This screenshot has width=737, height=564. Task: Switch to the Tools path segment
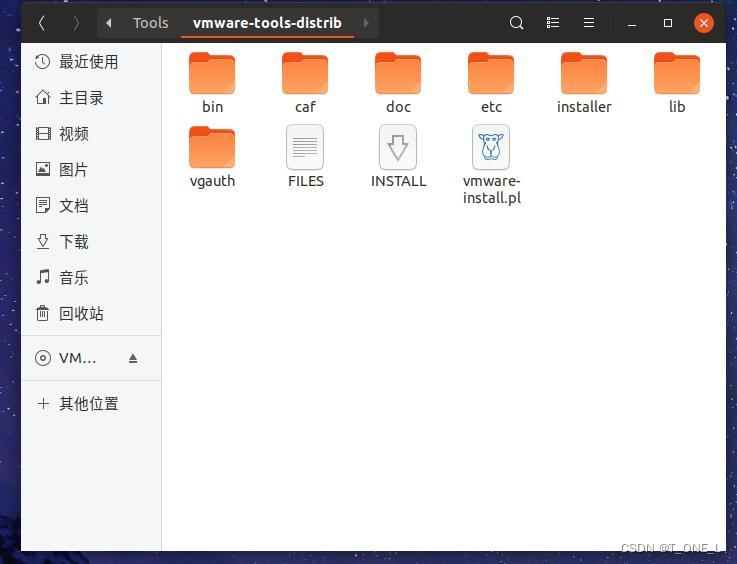click(x=150, y=23)
